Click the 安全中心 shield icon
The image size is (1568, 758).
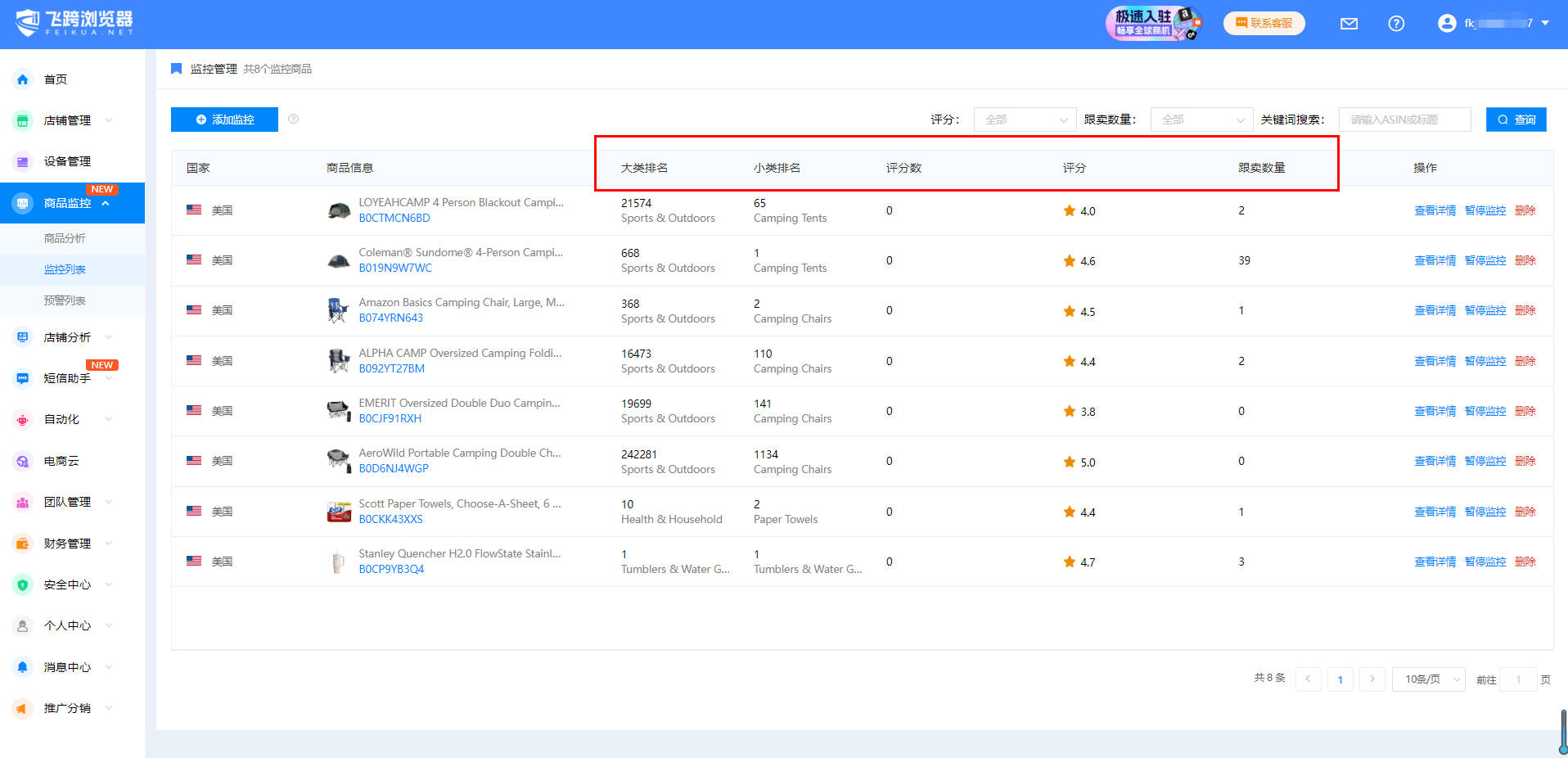pyautogui.click(x=23, y=584)
